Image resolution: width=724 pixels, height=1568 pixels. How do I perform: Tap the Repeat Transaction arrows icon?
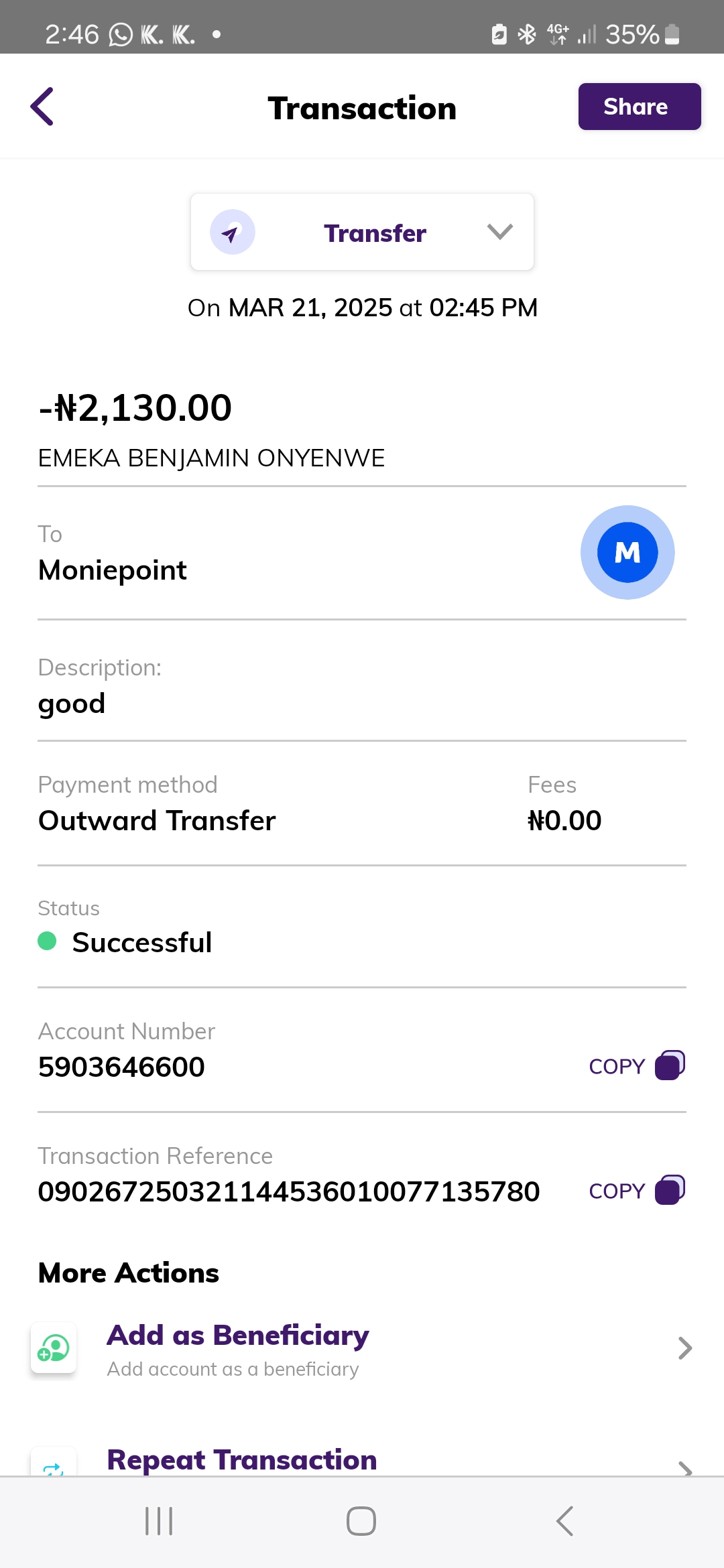point(54,1467)
